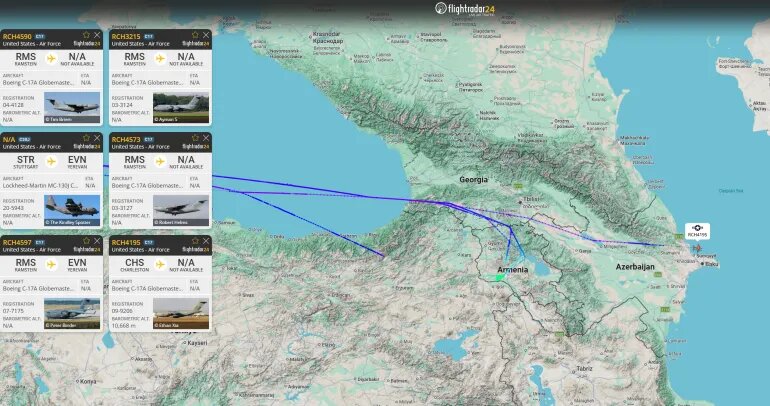Open the Flightradar24 logo at top

[x=465, y=8]
